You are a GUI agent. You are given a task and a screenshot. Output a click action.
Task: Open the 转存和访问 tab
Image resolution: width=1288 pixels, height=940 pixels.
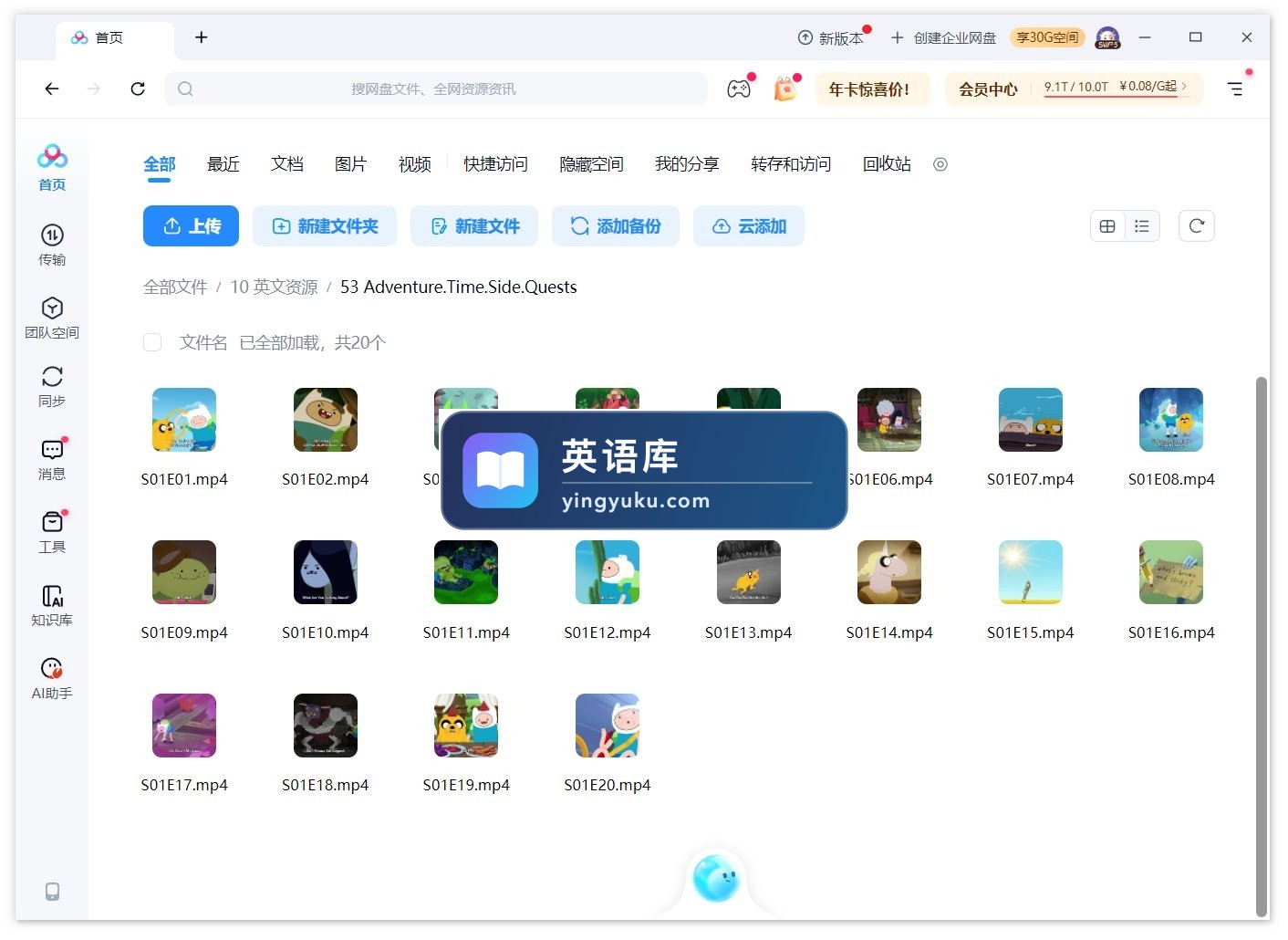pos(791,164)
